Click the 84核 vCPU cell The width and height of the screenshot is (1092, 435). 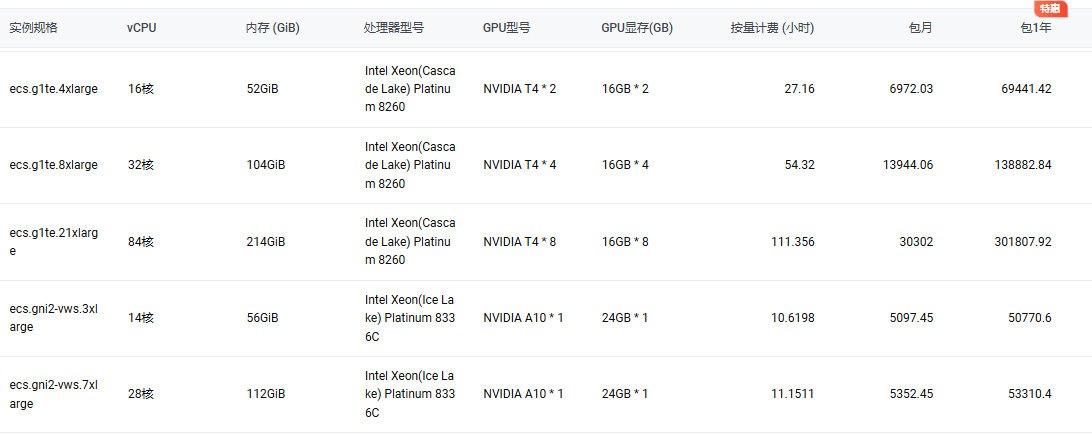point(141,242)
